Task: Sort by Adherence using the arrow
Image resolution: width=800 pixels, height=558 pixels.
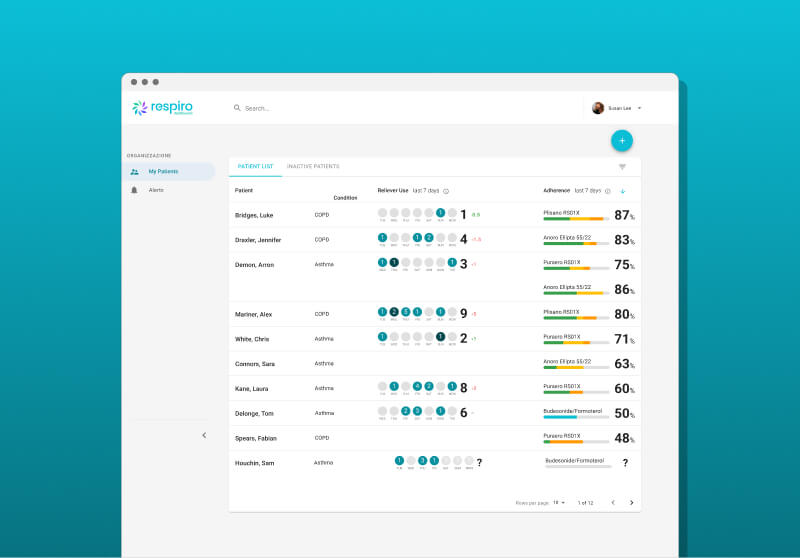Action: coord(623,191)
